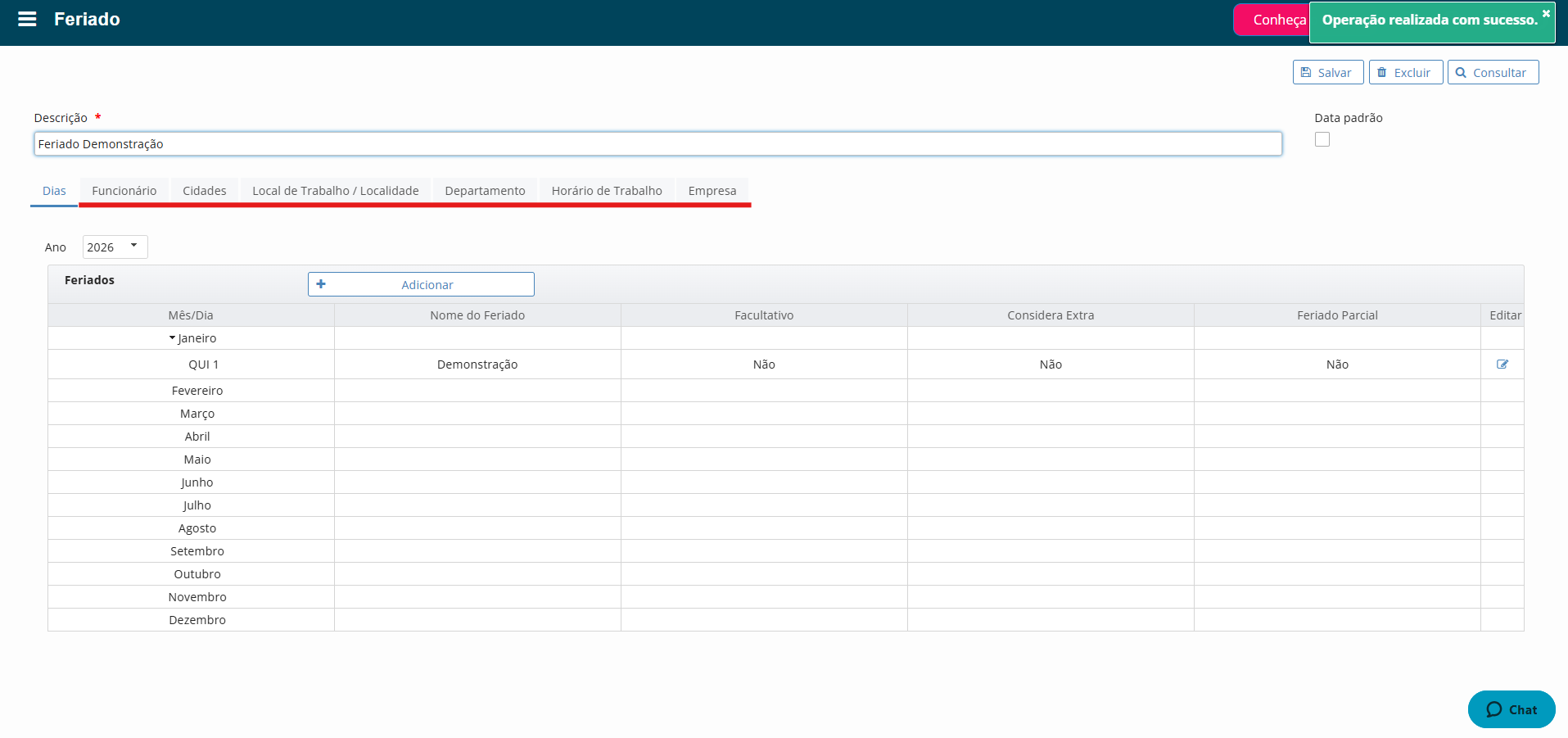Switch to the Cidades tab
Viewport: 1568px width, 738px height.
point(205,191)
